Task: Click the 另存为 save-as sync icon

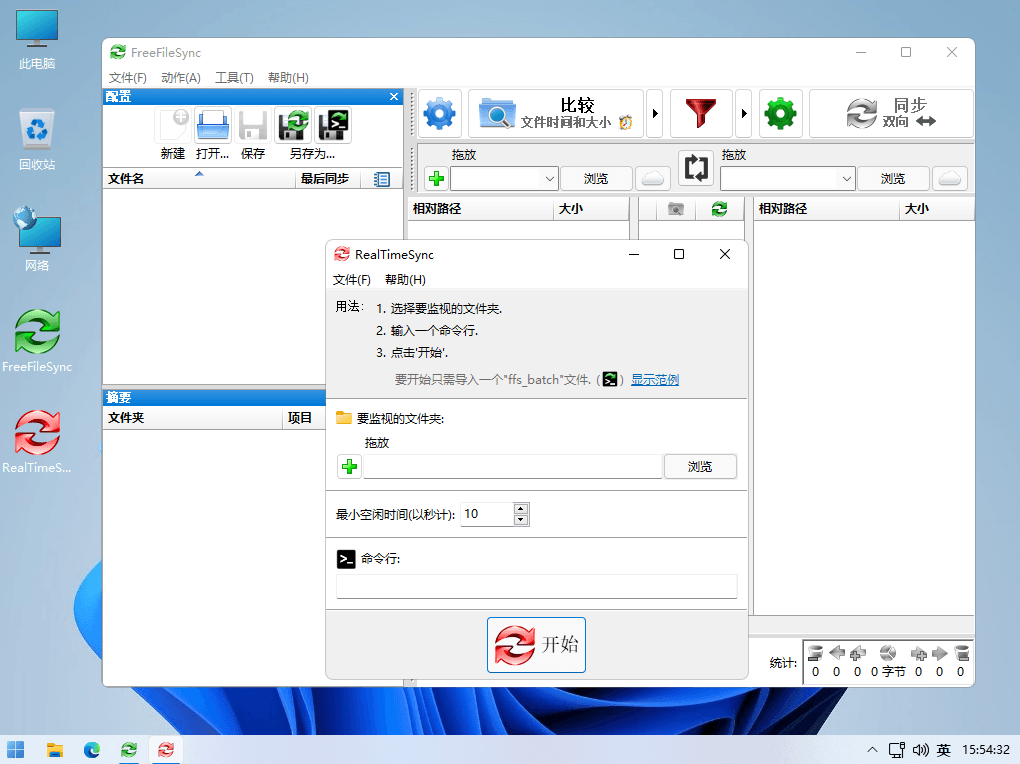Action: [x=293, y=125]
